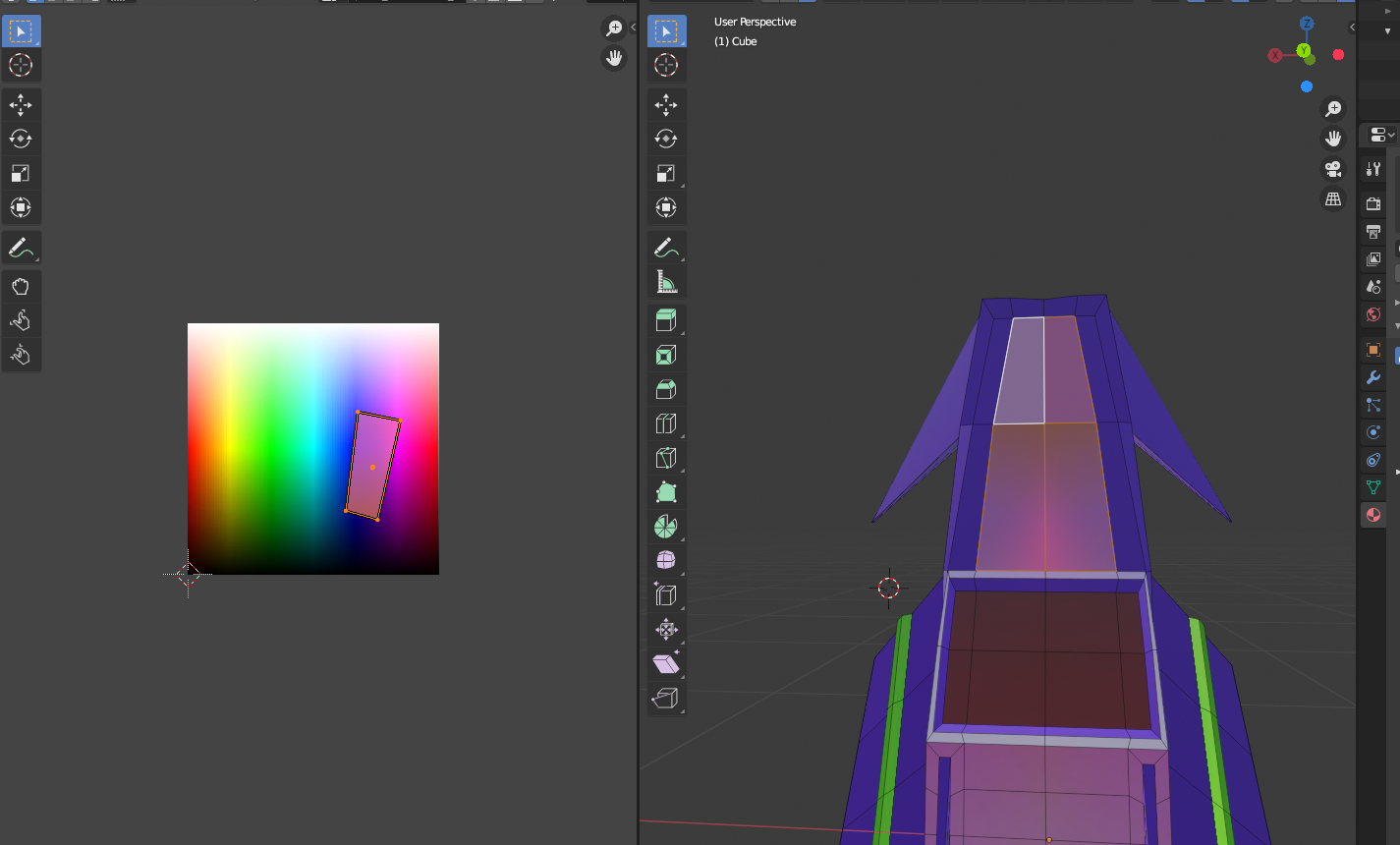Screen dimensions: 1400x845
Task: Click the white-outlined active face on the model
Action: 1021,371
